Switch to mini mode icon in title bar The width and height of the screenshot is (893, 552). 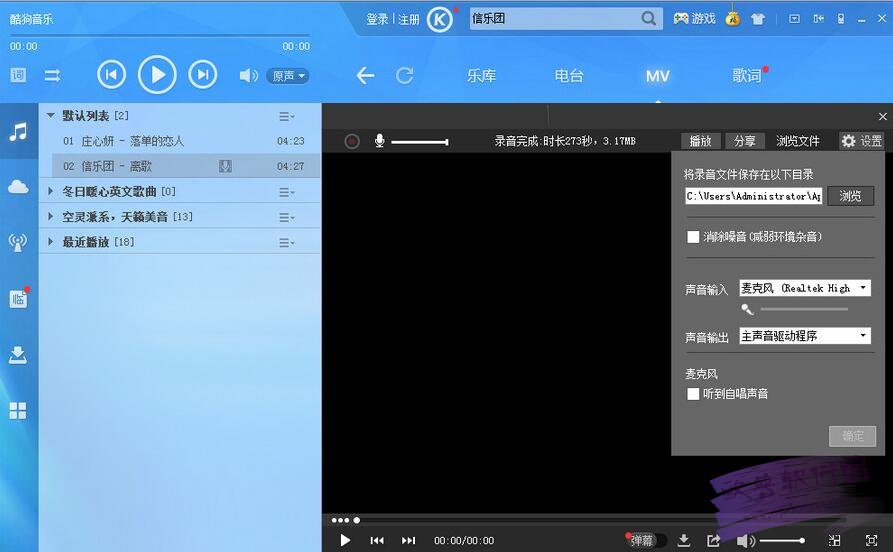click(818, 19)
